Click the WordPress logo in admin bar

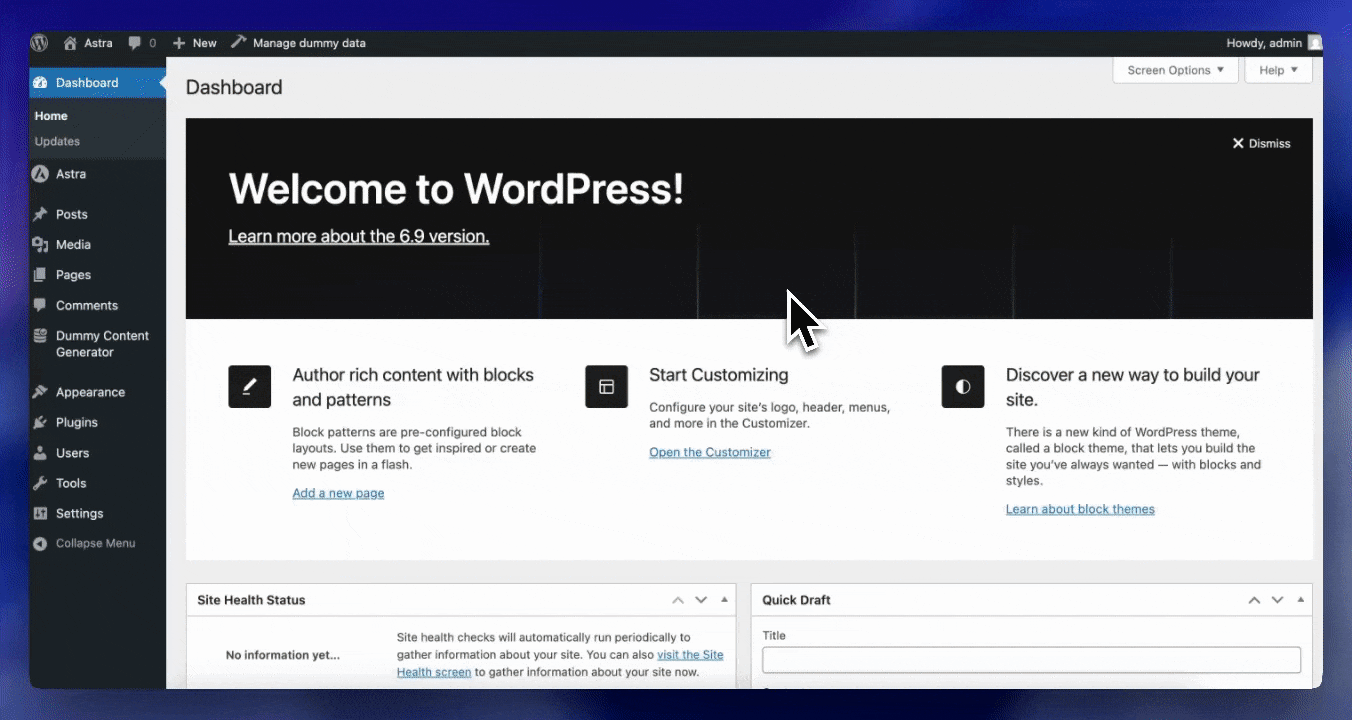click(x=40, y=43)
